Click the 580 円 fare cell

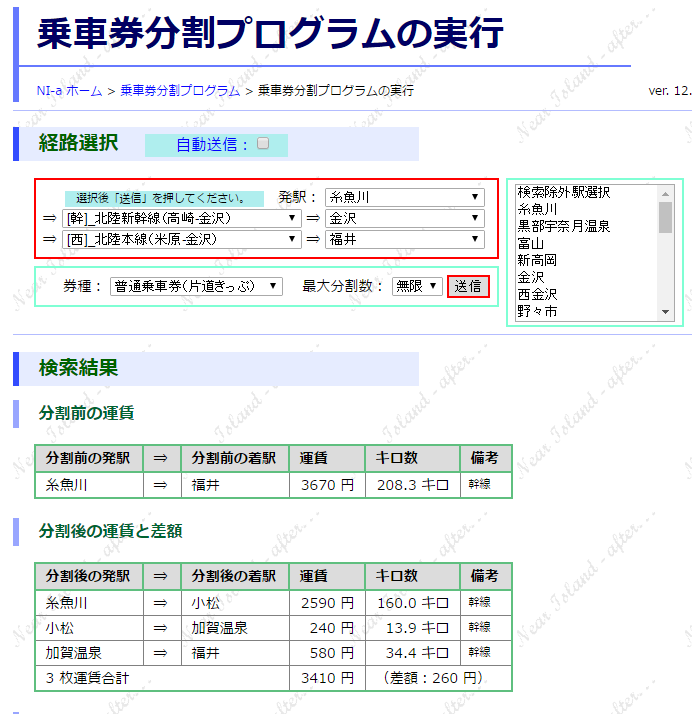point(327,653)
